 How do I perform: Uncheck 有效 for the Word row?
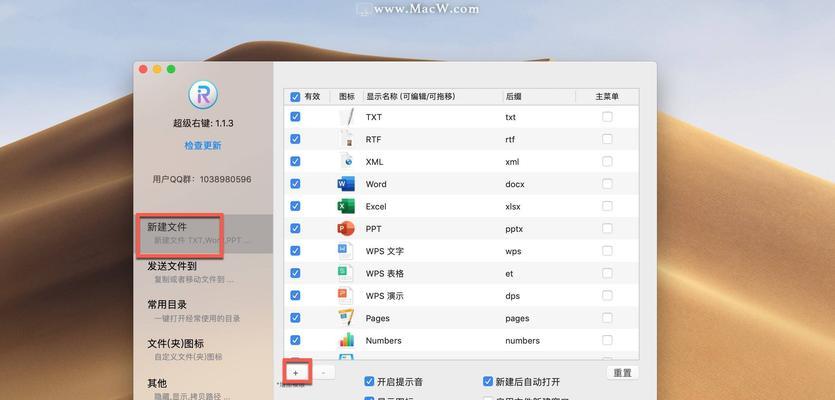click(295, 184)
